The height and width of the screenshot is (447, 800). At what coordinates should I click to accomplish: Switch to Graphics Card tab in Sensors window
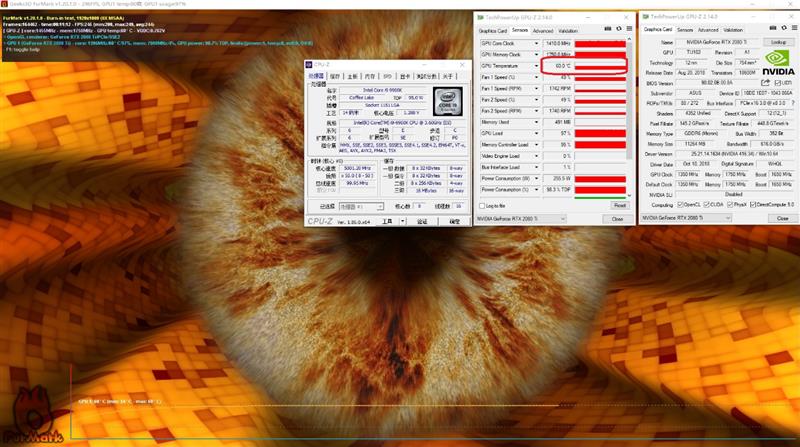[493, 31]
